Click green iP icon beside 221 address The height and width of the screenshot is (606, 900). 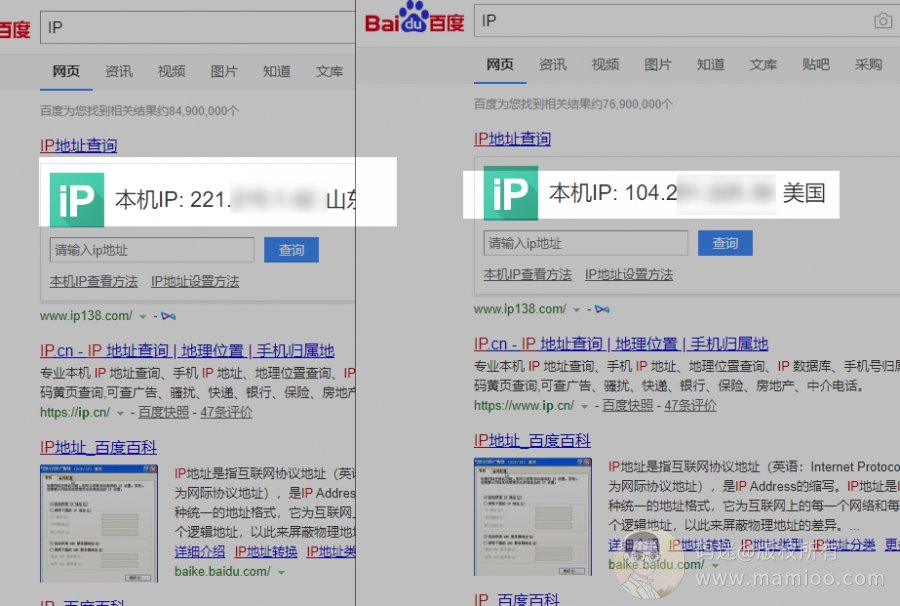77,199
